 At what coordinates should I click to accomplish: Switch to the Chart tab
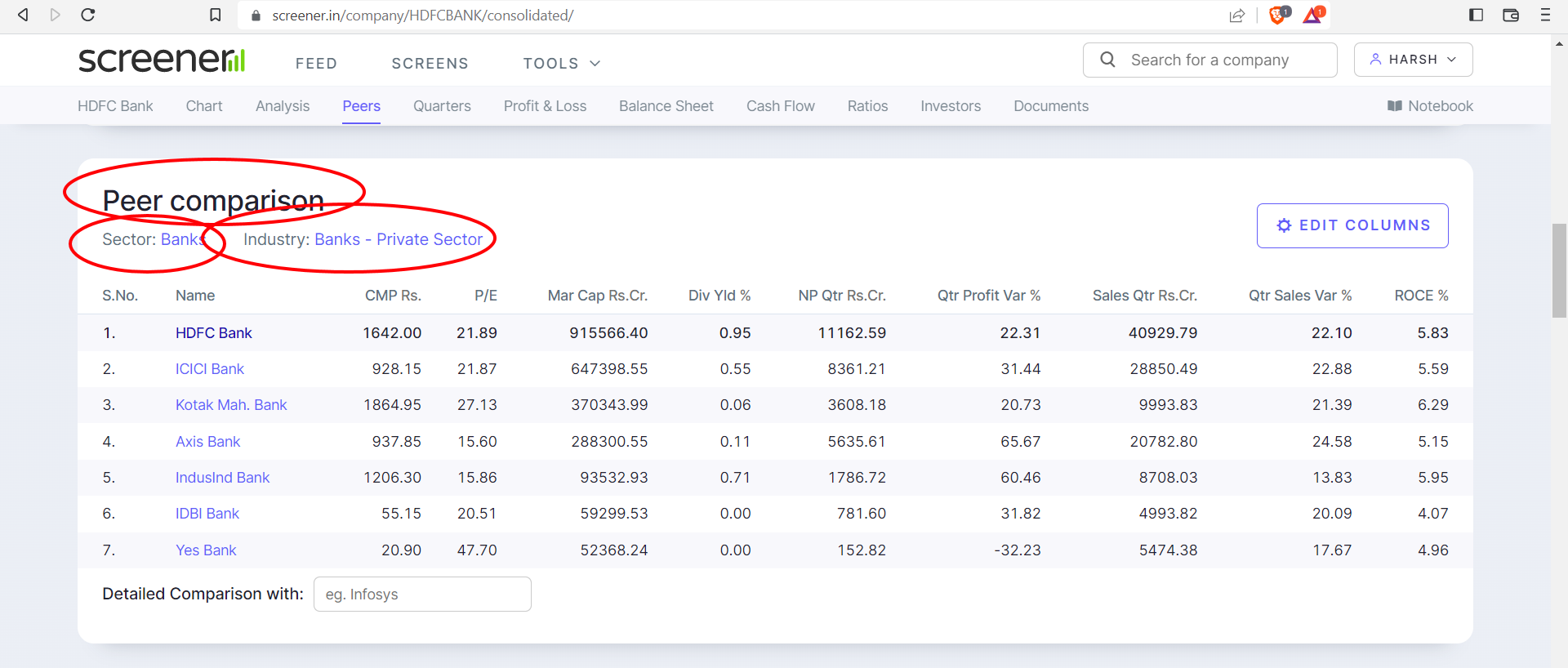[204, 106]
